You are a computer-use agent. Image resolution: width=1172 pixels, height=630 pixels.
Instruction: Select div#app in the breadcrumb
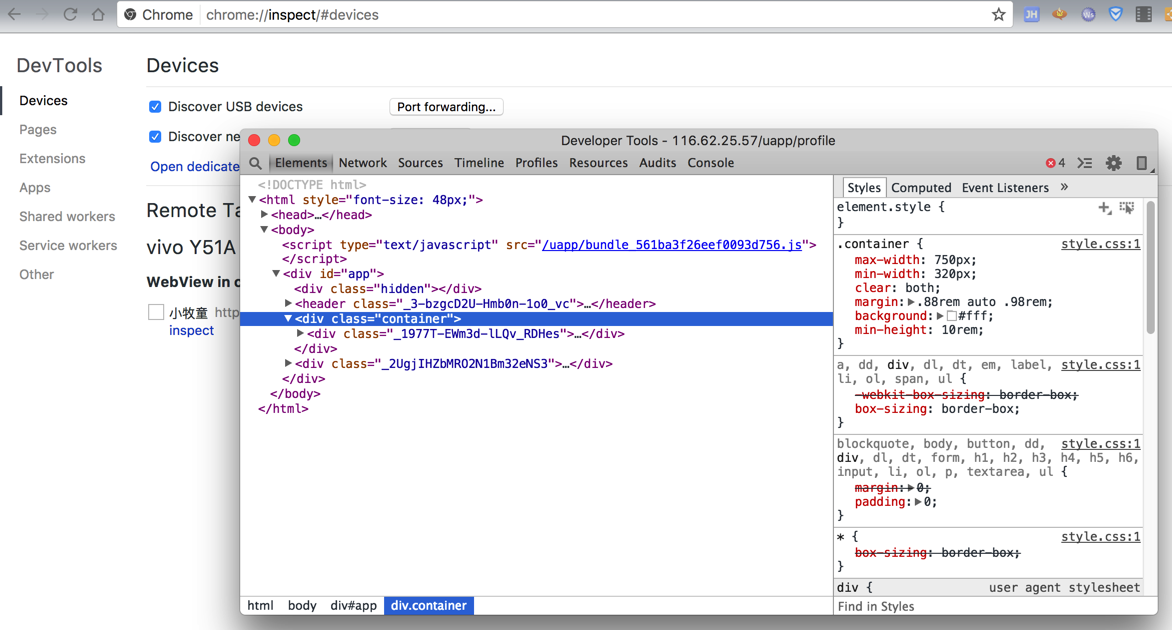point(354,605)
